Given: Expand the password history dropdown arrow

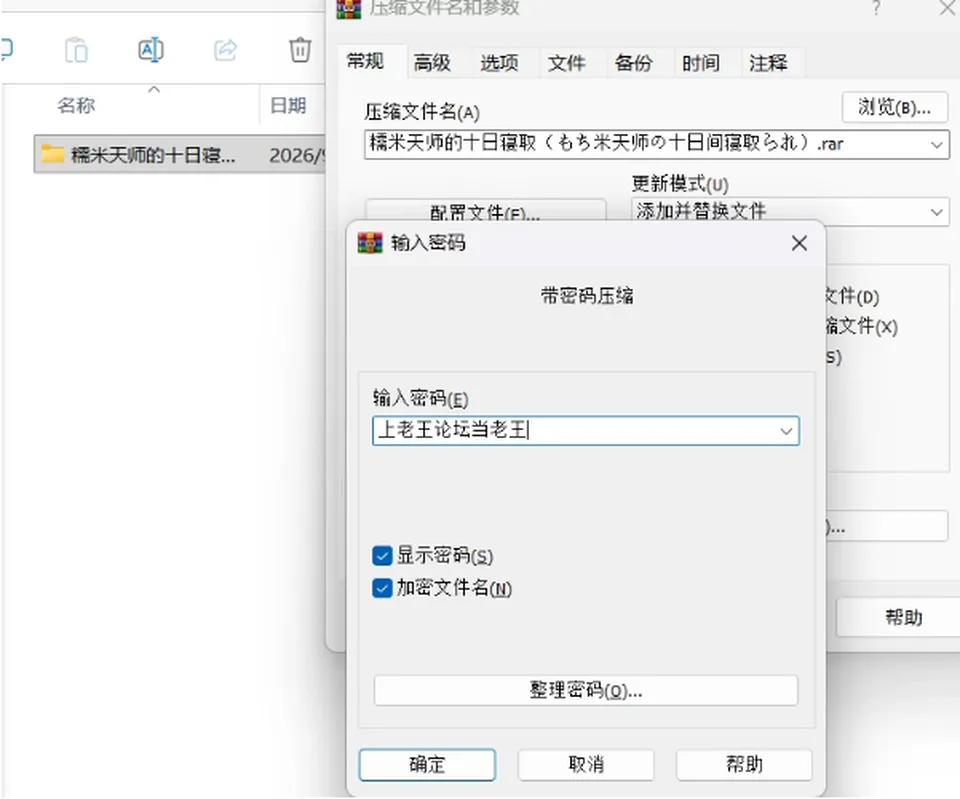Looking at the screenshot, I should pyautogui.click(x=786, y=431).
